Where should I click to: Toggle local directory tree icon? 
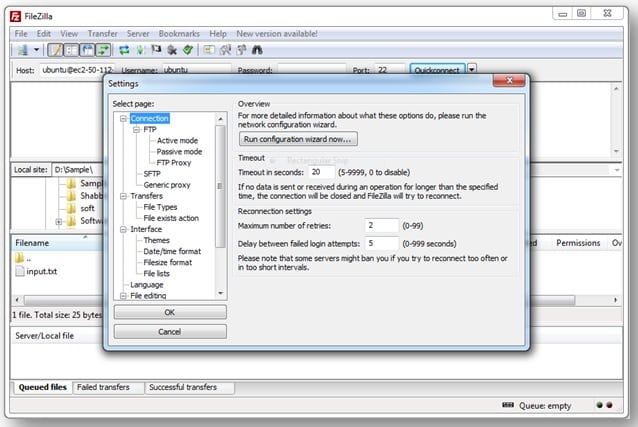click(x=71, y=50)
